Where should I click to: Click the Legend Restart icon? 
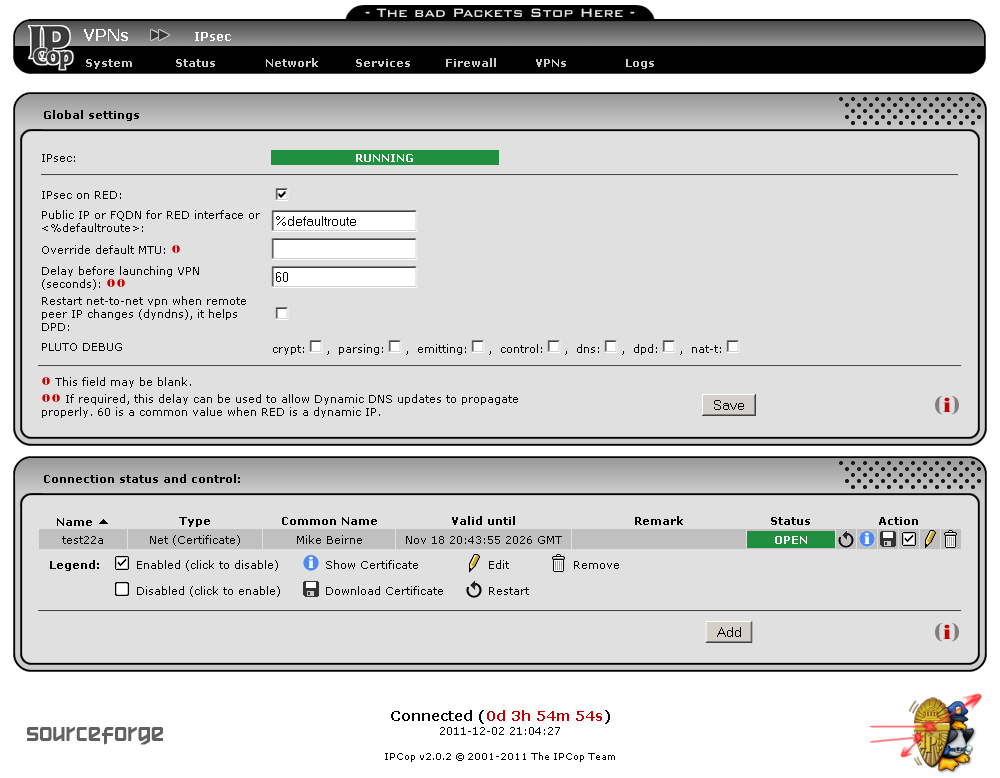coord(474,590)
